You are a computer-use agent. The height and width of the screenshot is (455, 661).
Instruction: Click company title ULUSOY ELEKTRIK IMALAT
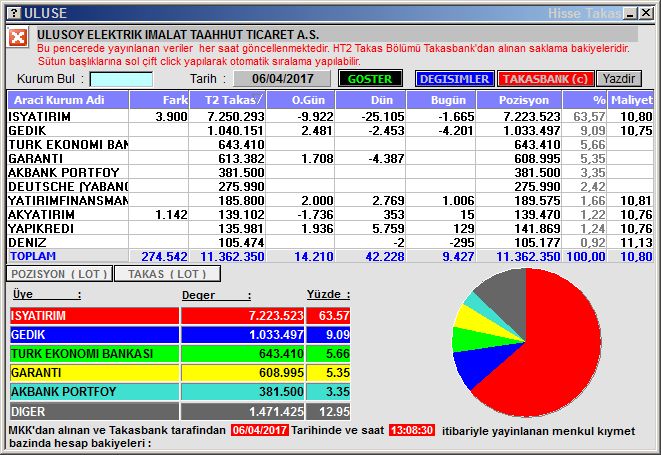[x=177, y=34]
